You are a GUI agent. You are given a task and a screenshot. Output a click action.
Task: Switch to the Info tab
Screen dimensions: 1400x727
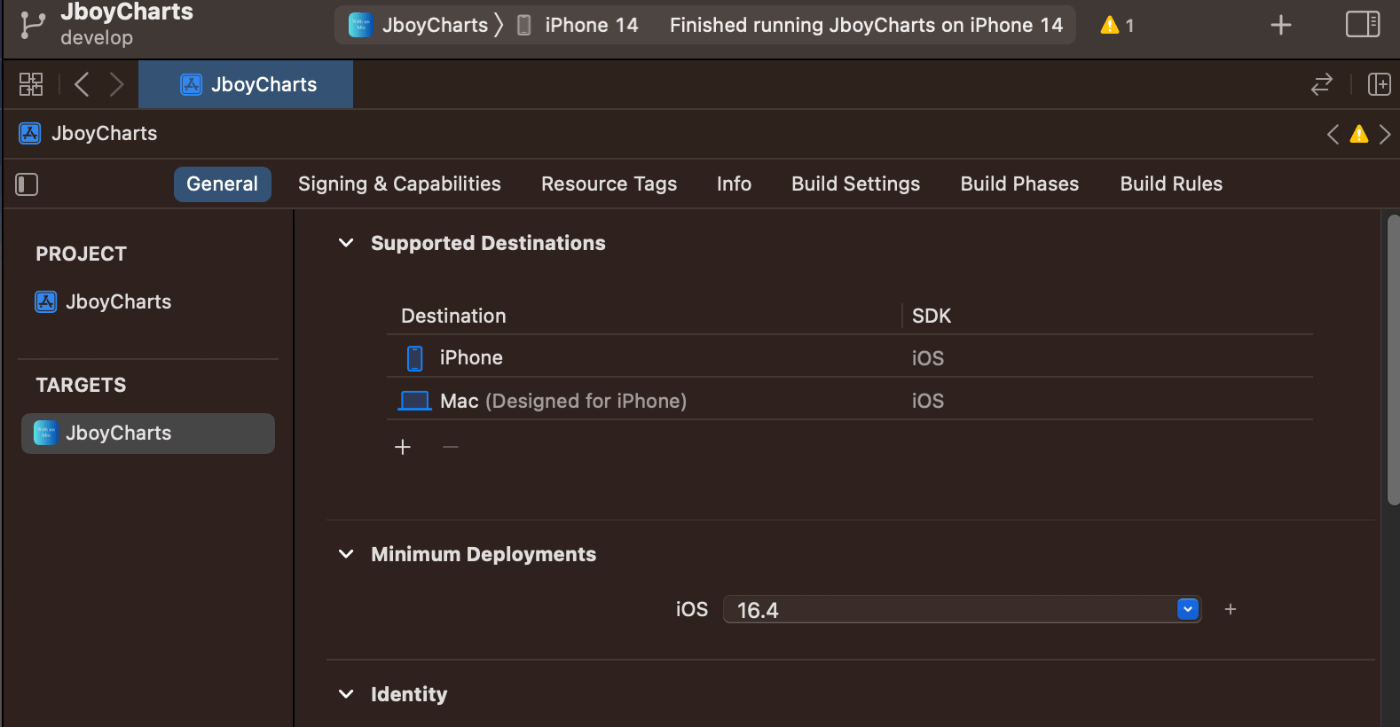[x=734, y=184]
